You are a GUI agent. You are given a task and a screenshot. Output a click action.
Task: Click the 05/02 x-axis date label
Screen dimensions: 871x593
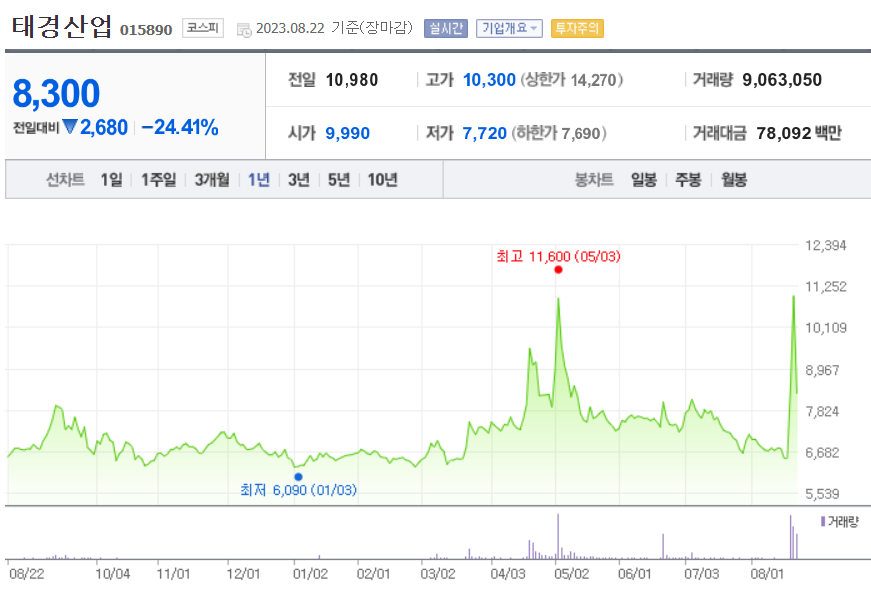point(572,574)
